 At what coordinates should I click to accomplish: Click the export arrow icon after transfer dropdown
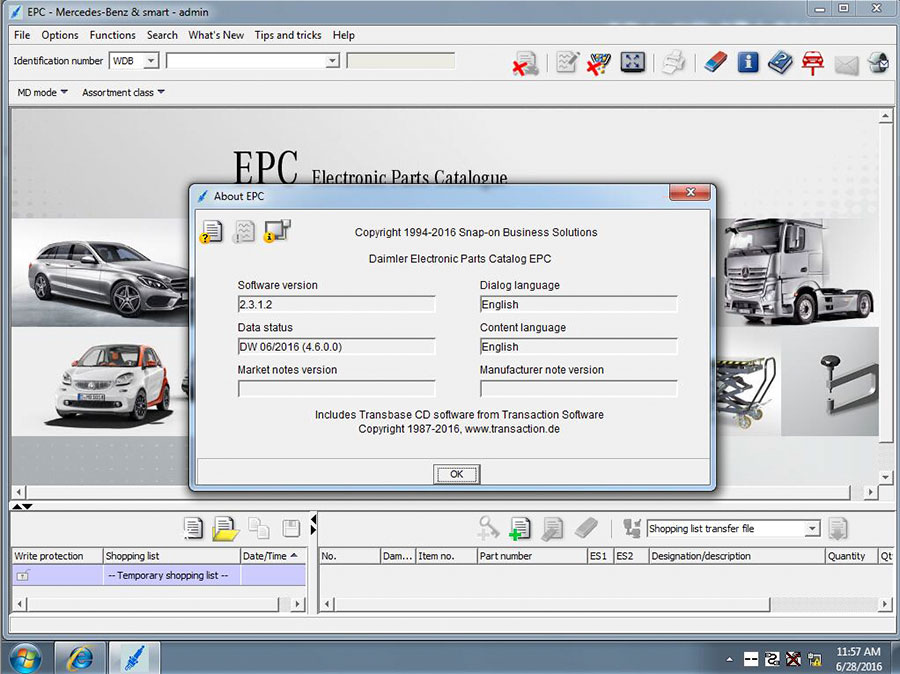tap(838, 529)
